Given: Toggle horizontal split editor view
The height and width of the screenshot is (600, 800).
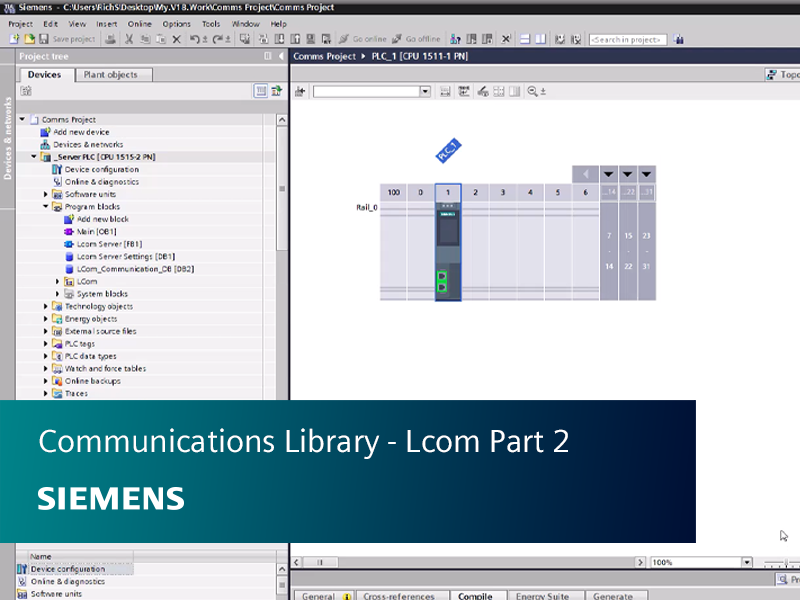Looking at the screenshot, I should (x=522, y=39).
